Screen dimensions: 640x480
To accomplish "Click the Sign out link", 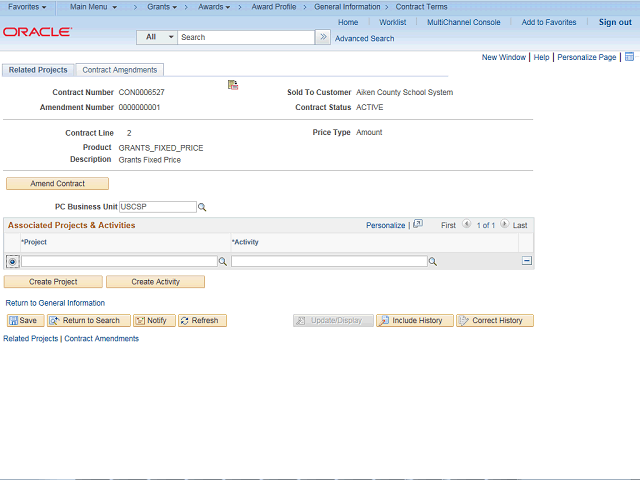I will click(x=615, y=22).
